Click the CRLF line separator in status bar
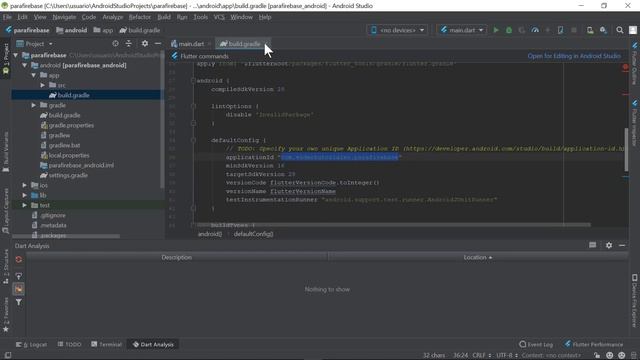 pyautogui.click(x=482, y=356)
